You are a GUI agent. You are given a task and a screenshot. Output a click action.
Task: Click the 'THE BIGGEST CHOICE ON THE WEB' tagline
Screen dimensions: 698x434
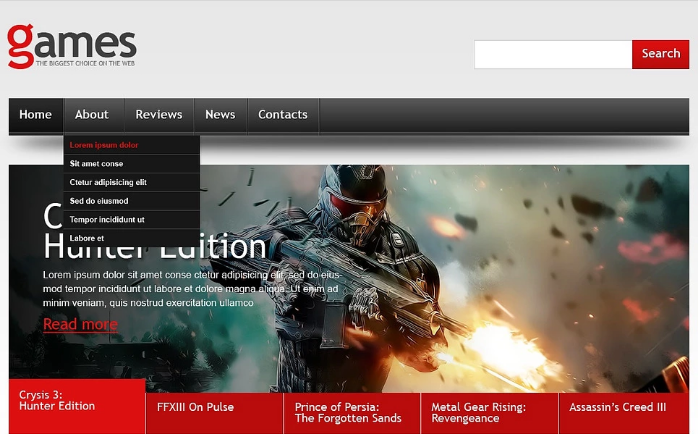[x=85, y=64]
